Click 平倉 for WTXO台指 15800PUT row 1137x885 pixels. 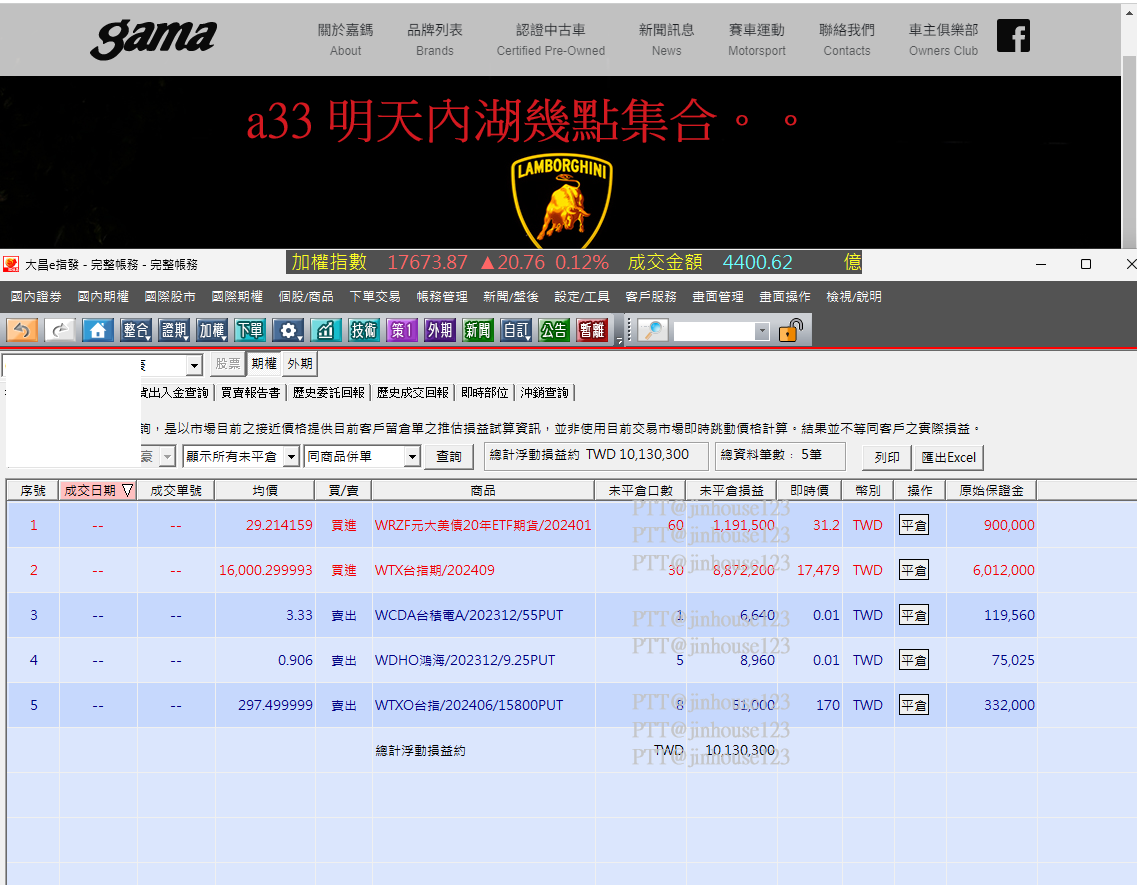(x=914, y=705)
